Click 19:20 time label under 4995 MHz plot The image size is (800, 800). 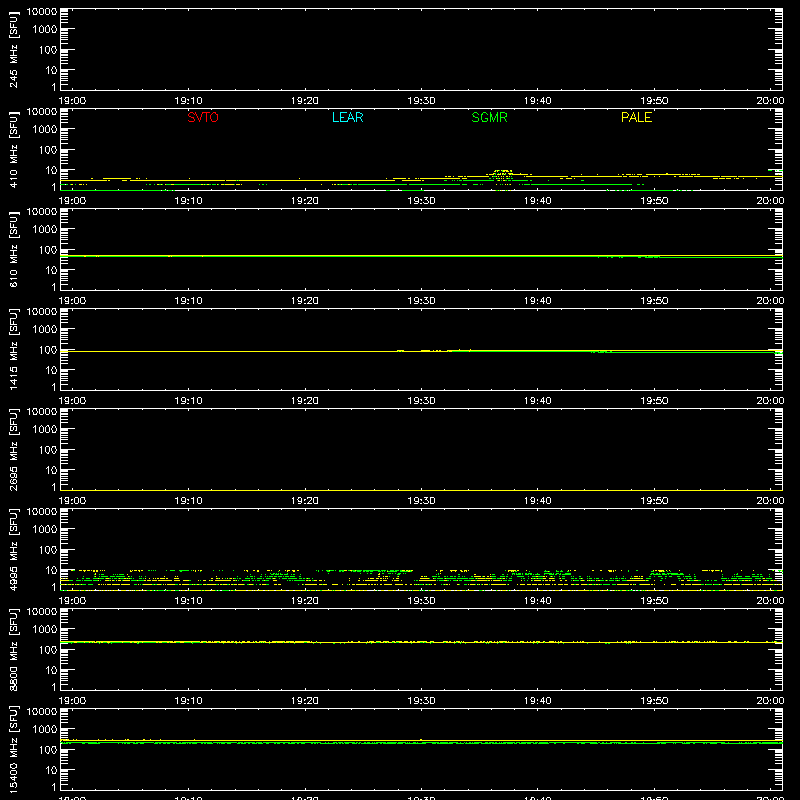[305, 601]
